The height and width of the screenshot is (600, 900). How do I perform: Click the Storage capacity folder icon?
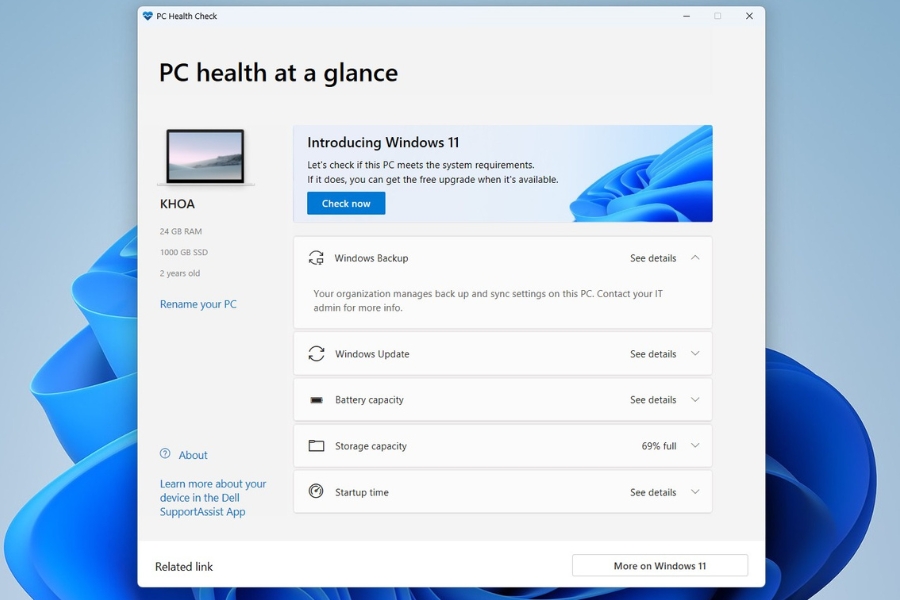click(316, 446)
